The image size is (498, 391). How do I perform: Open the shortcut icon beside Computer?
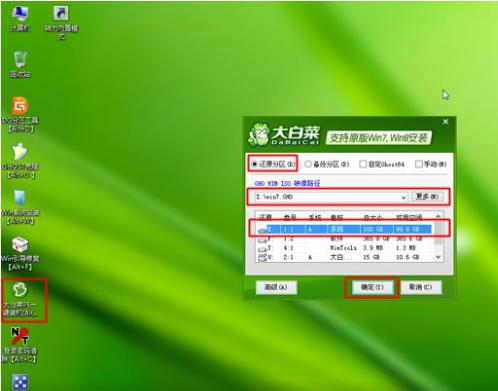coord(61,22)
